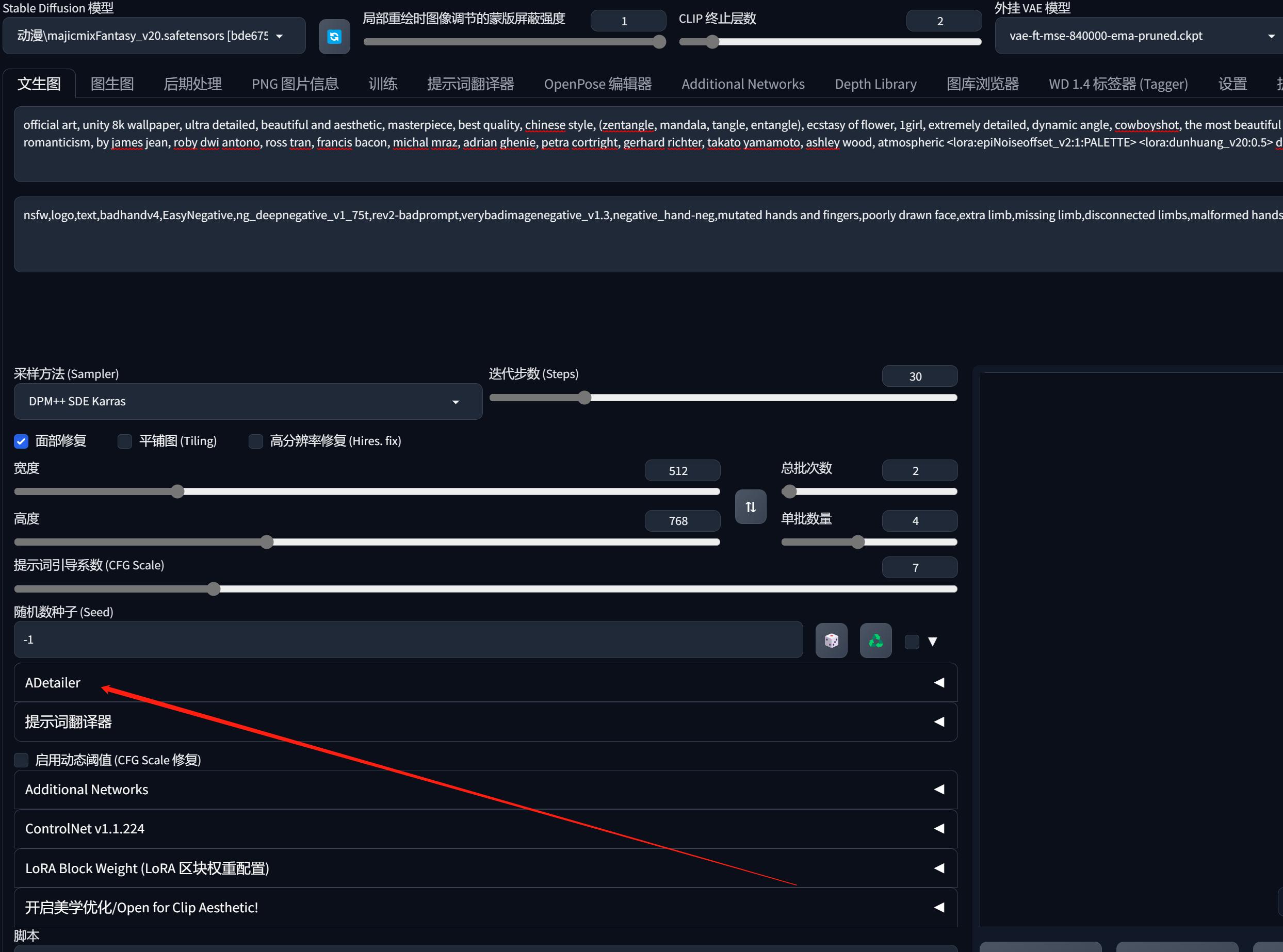Click the refresh checkpoint list icon

point(334,37)
